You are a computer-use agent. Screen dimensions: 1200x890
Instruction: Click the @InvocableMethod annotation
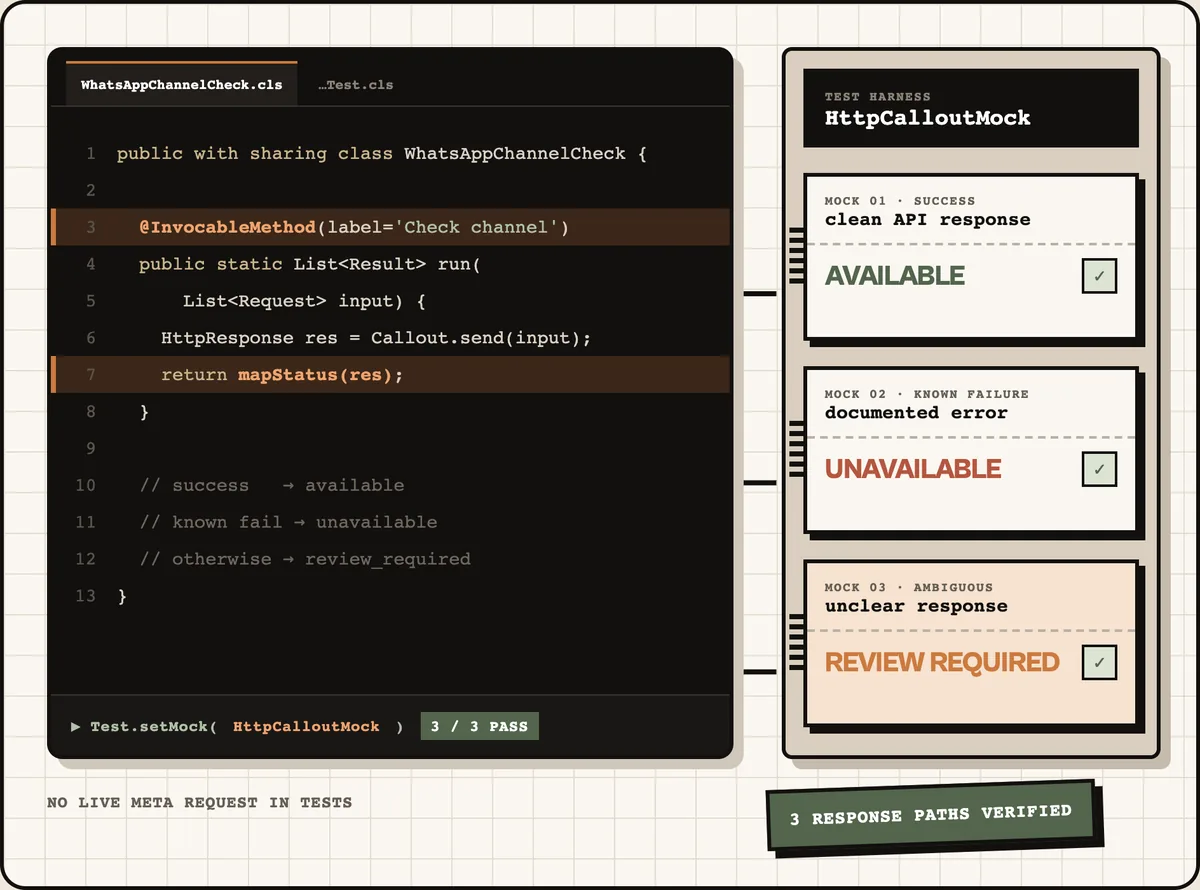(227, 227)
